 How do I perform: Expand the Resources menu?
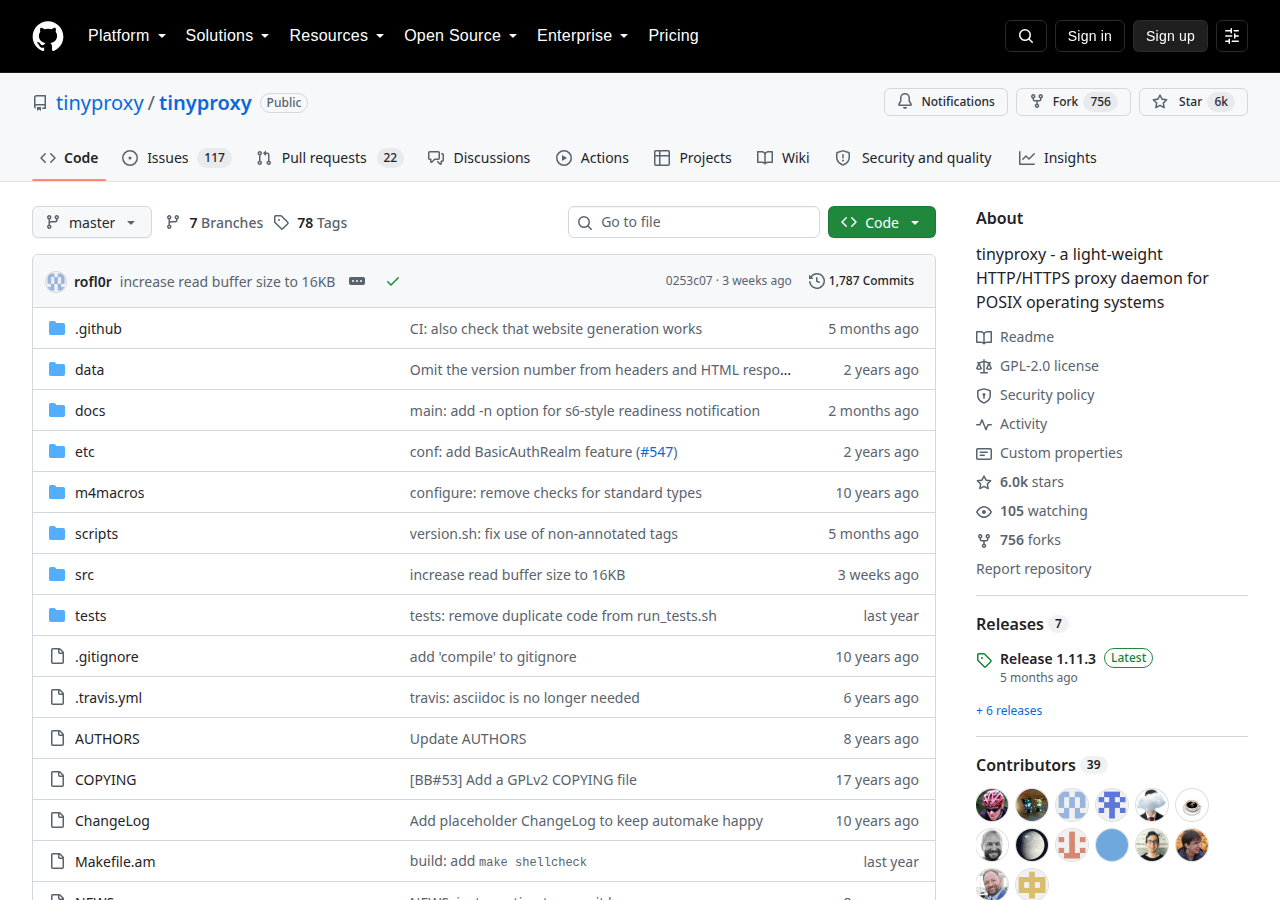(337, 36)
